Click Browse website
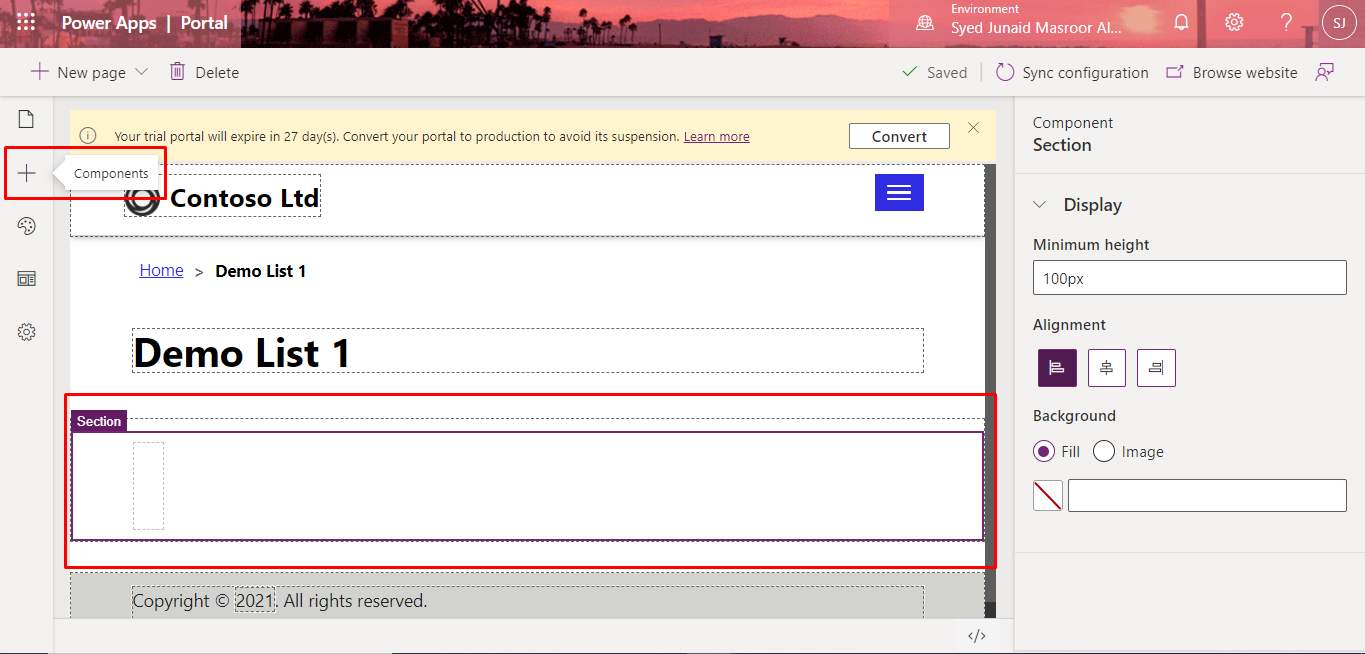This screenshot has width=1365, height=654. 1232,72
